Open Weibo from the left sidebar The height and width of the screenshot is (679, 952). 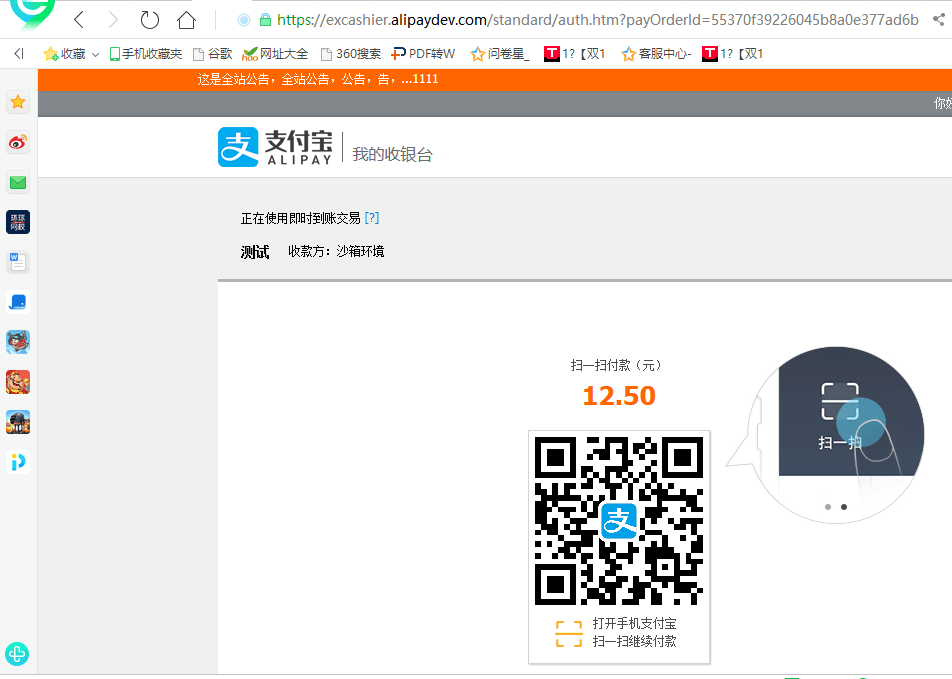(17, 143)
